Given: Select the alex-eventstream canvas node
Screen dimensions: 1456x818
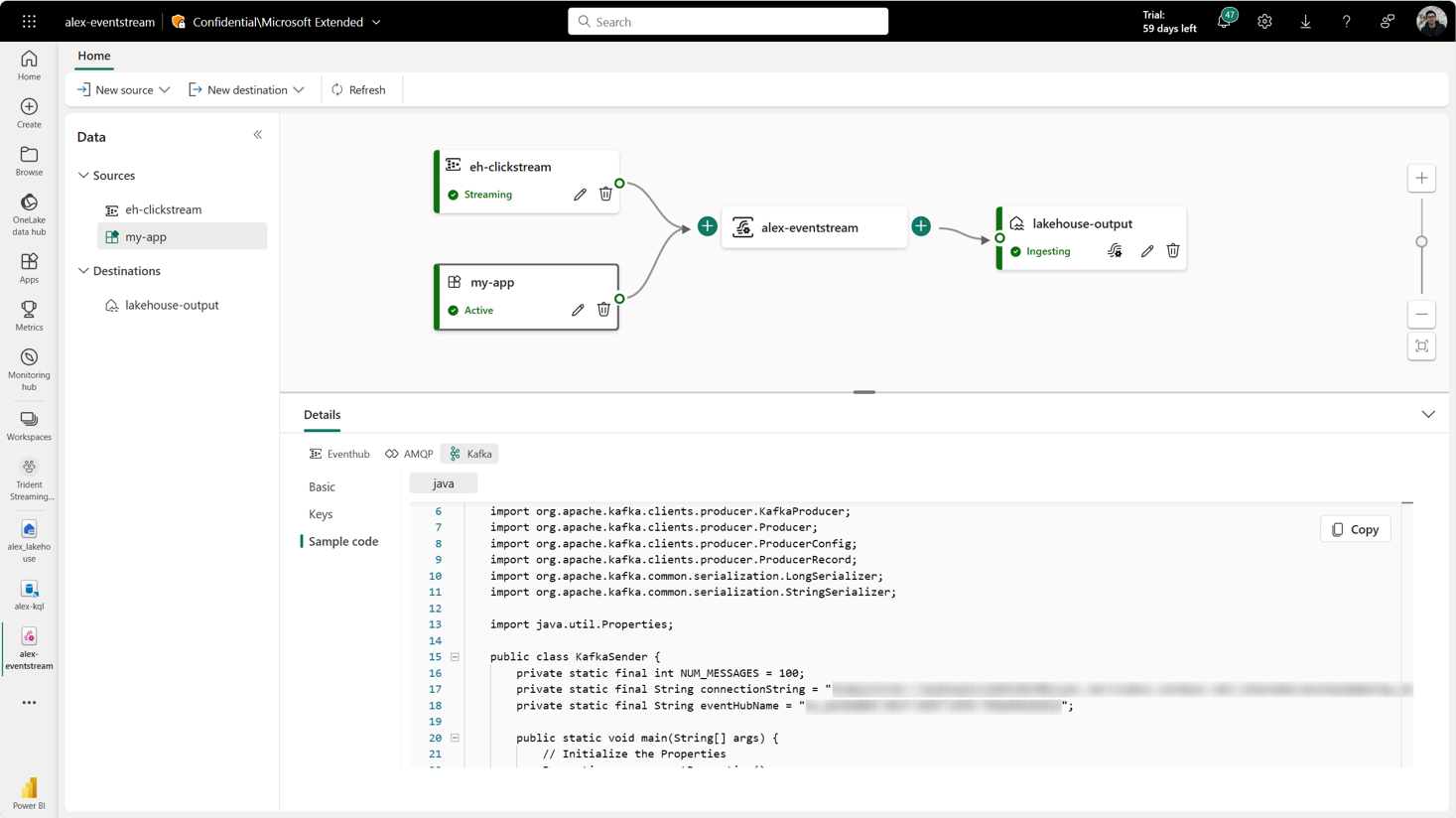Looking at the screenshot, I should click(814, 227).
